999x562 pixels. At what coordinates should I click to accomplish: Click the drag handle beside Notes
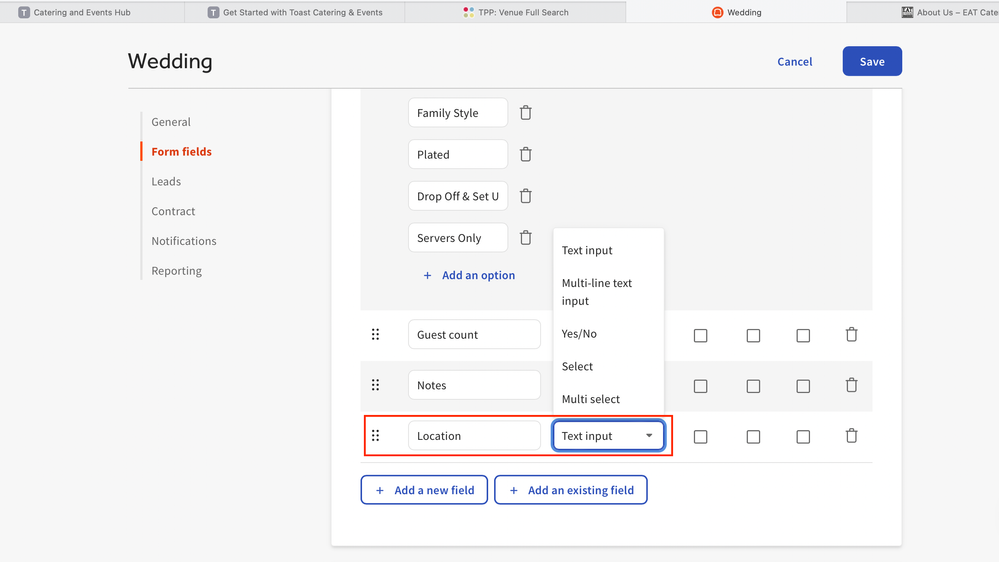coord(376,385)
